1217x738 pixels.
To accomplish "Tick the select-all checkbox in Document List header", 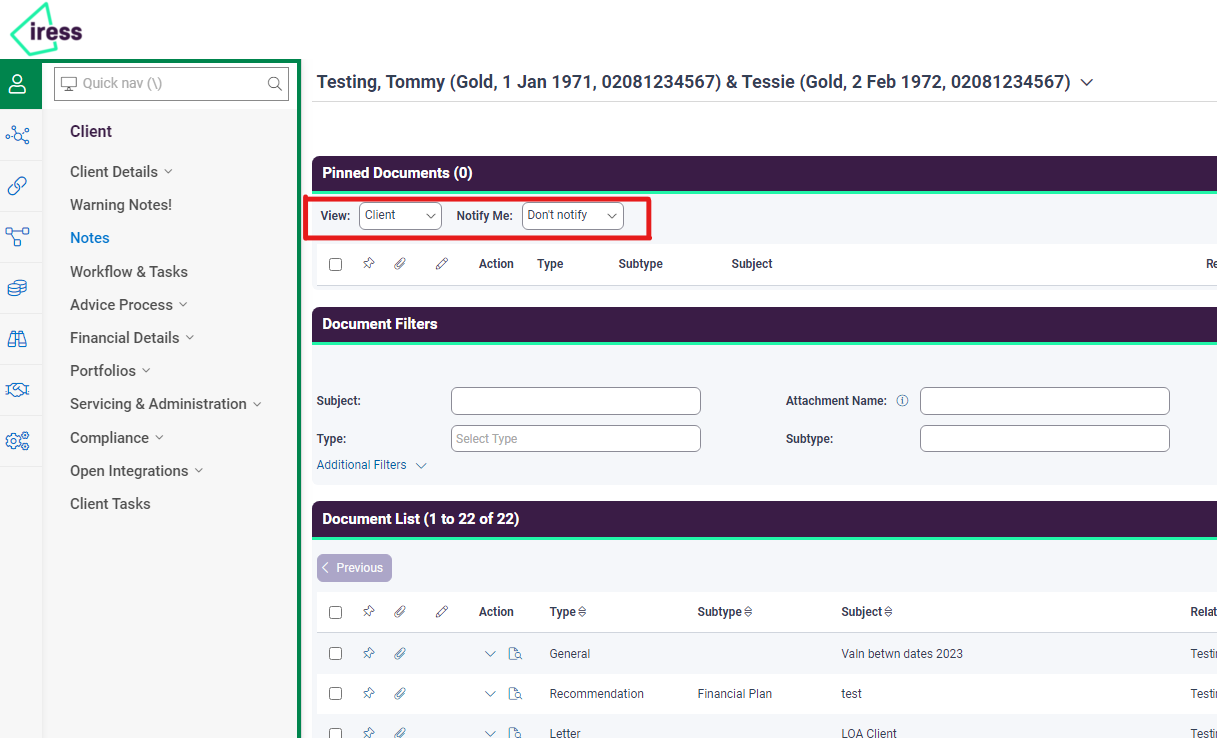I will [x=335, y=611].
